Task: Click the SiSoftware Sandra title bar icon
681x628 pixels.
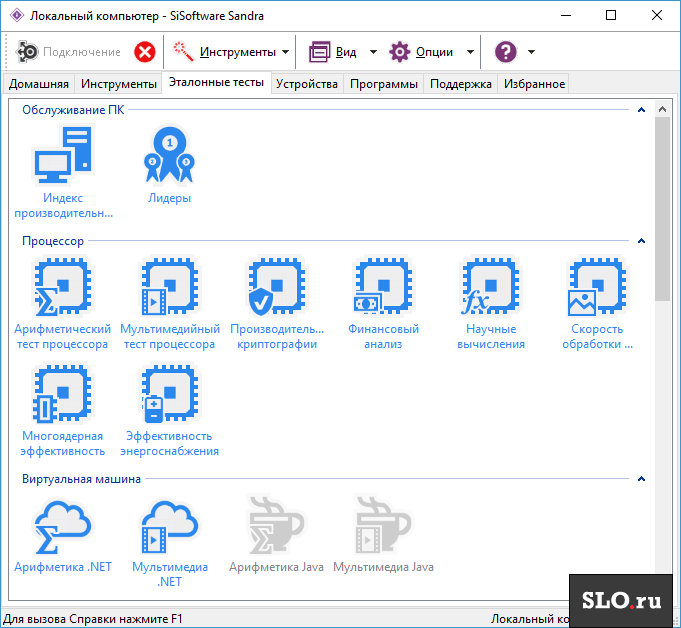Action: [17, 16]
